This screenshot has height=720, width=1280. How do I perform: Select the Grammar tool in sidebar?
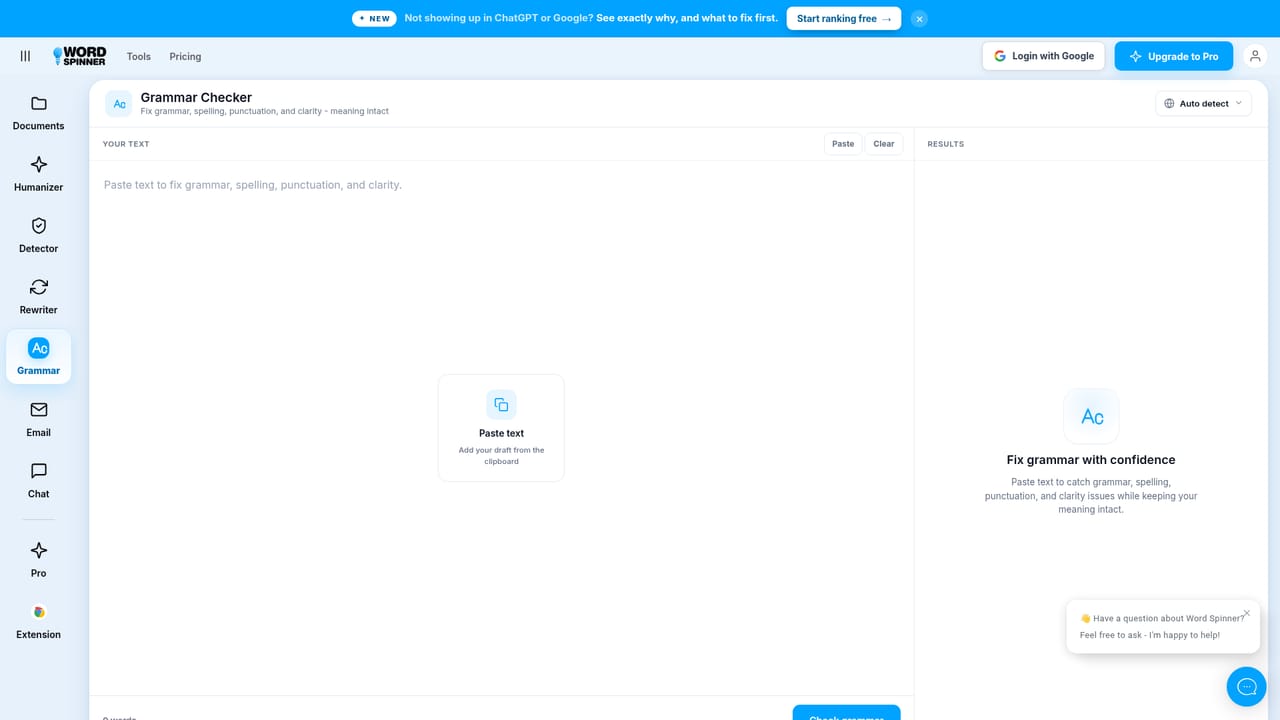[x=38, y=357]
